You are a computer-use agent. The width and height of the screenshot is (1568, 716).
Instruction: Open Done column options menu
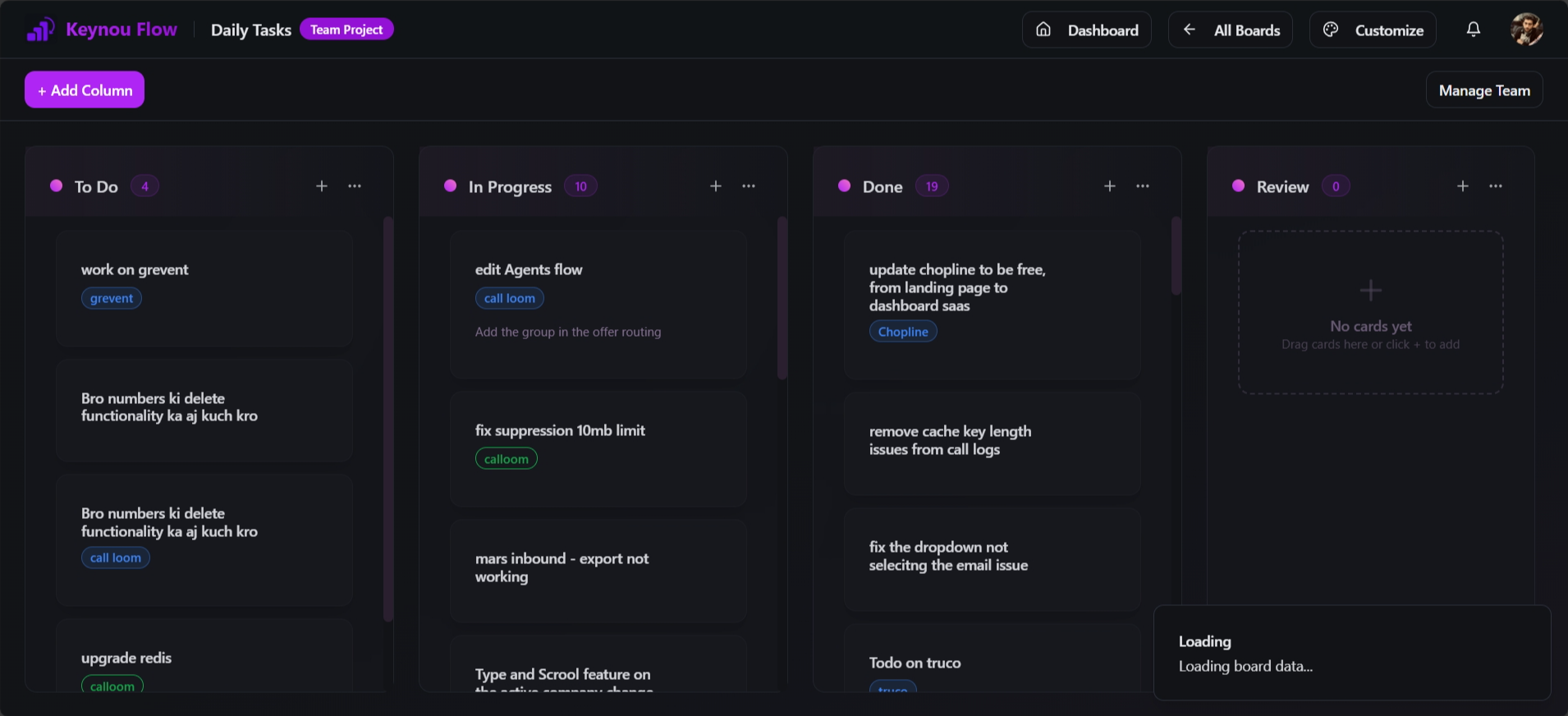click(x=1143, y=186)
